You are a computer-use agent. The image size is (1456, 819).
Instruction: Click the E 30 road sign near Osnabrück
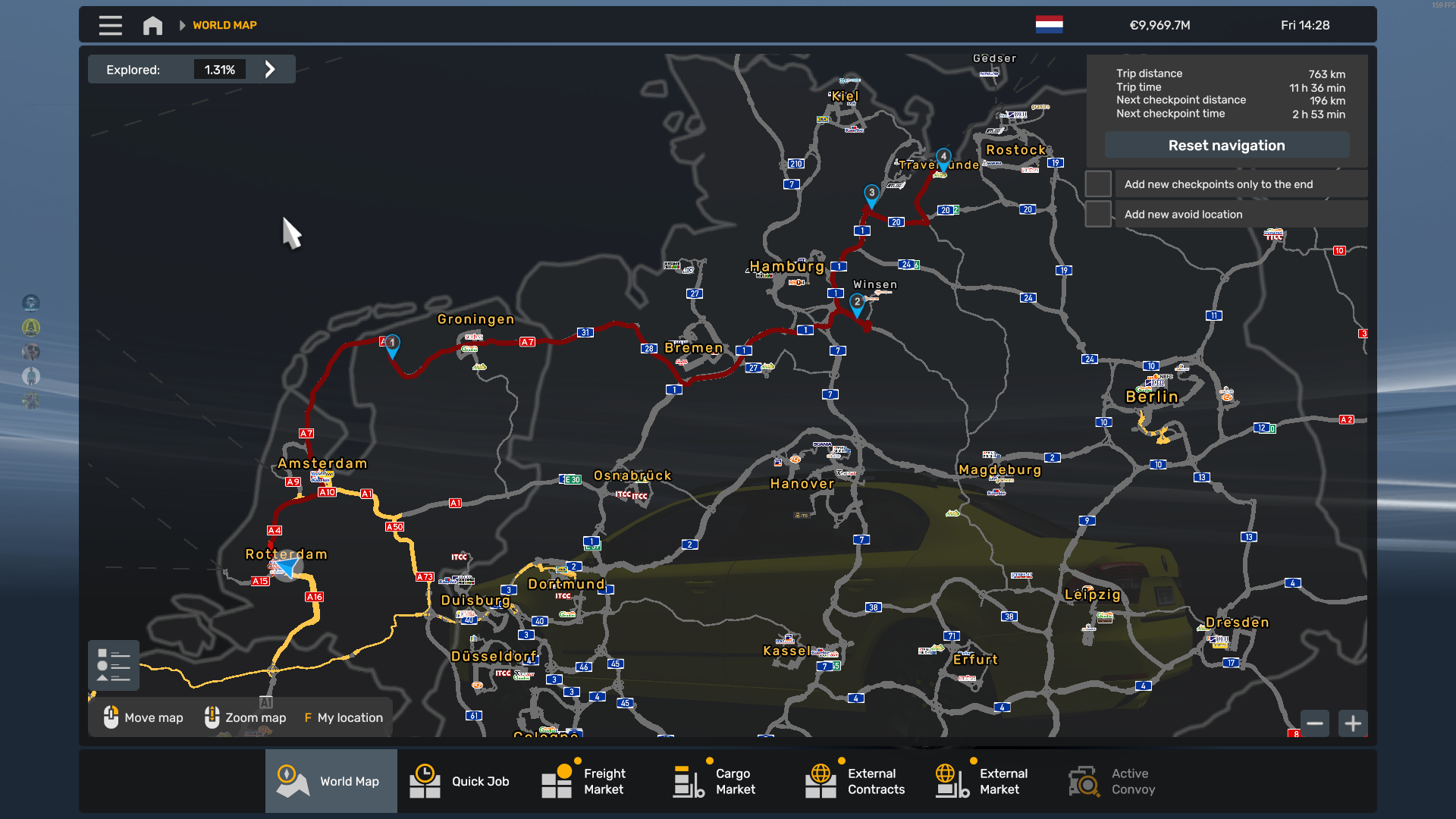point(571,480)
